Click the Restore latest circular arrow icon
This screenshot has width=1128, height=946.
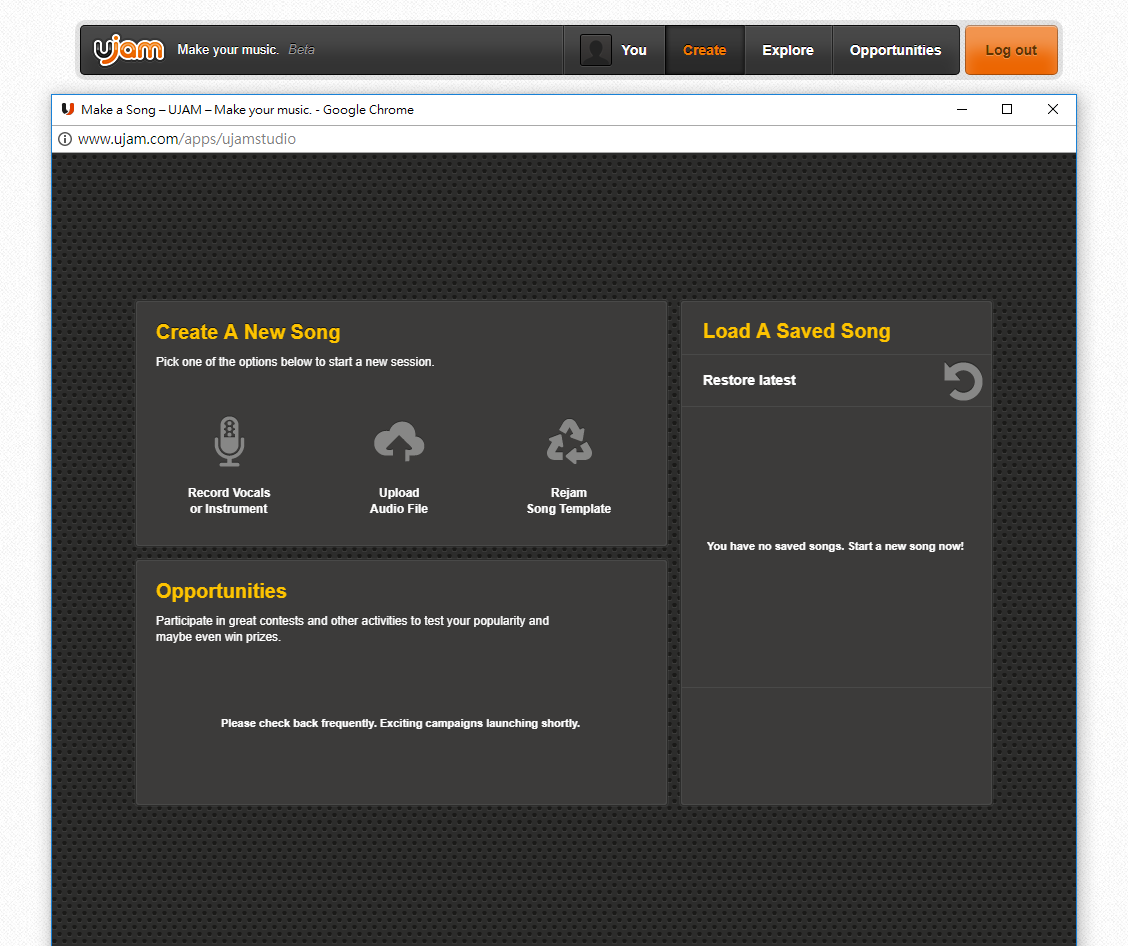(x=963, y=381)
